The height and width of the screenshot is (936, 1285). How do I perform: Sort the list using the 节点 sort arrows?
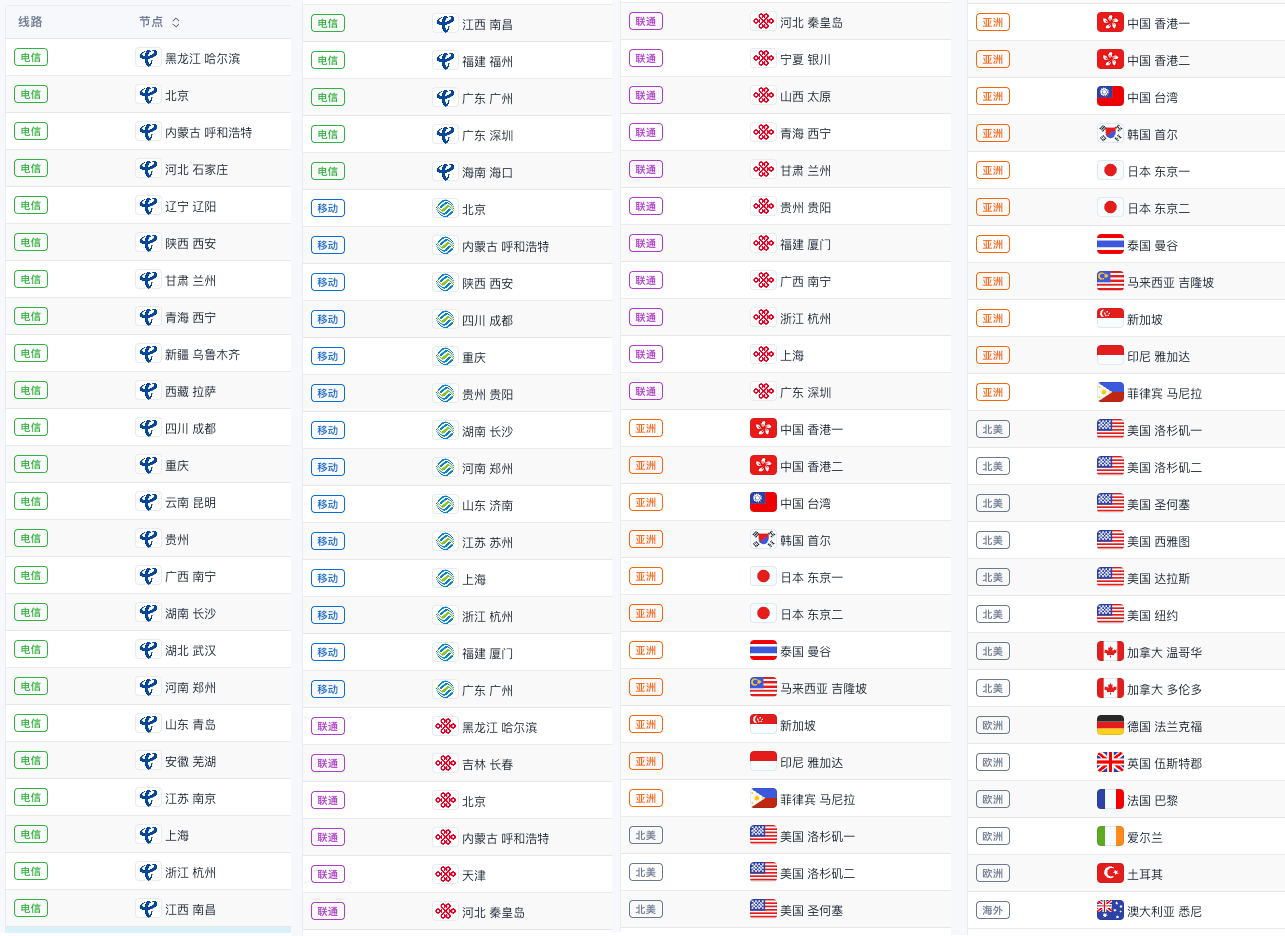[176, 22]
